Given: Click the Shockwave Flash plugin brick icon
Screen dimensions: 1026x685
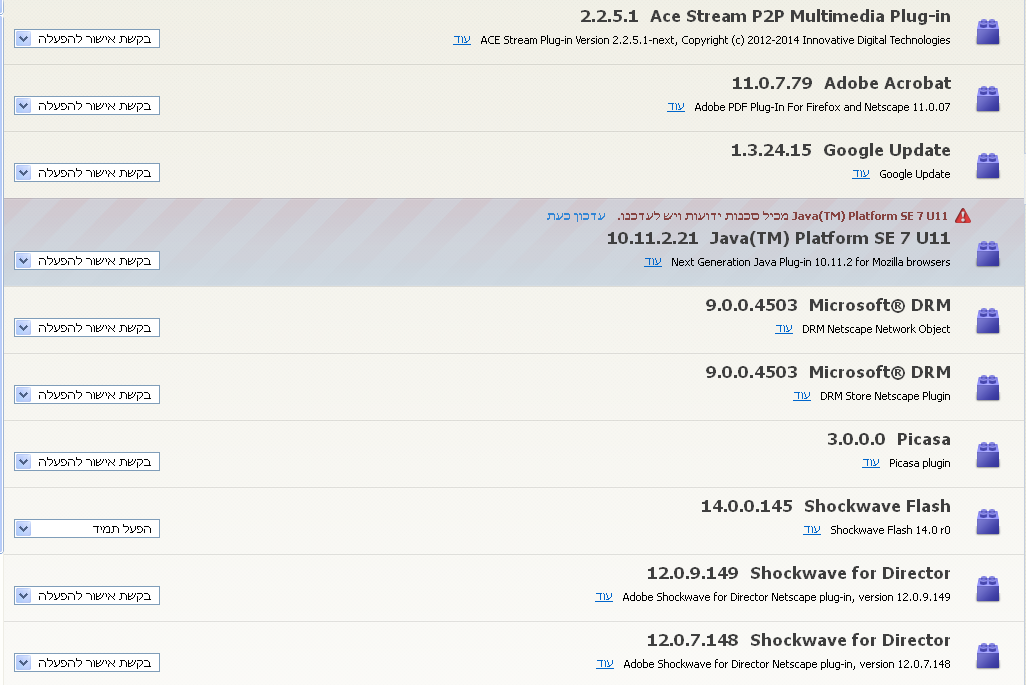Looking at the screenshot, I should click(x=987, y=521).
